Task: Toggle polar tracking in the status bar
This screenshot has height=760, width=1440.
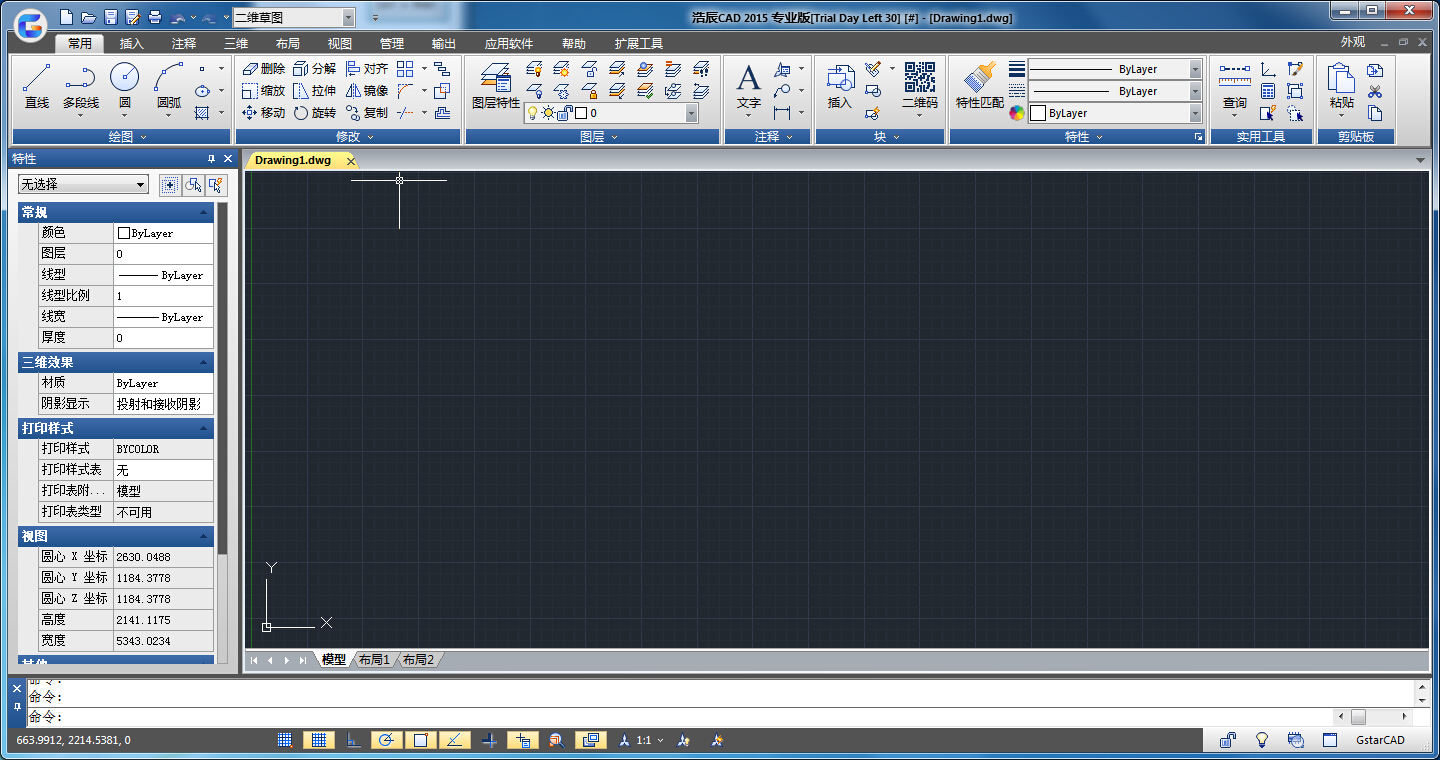Action: click(387, 740)
